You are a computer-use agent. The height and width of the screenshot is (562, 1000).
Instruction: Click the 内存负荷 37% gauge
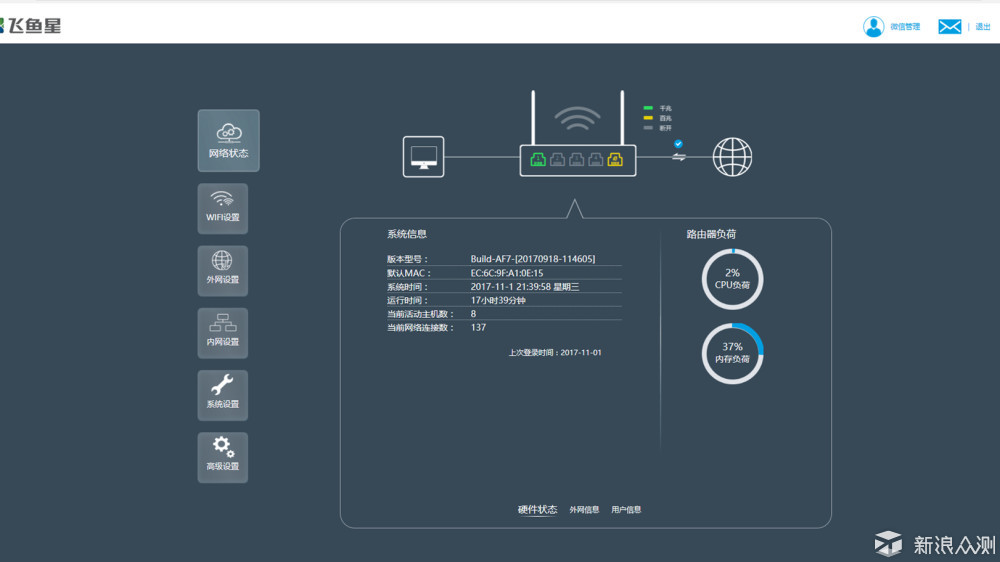point(732,353)
